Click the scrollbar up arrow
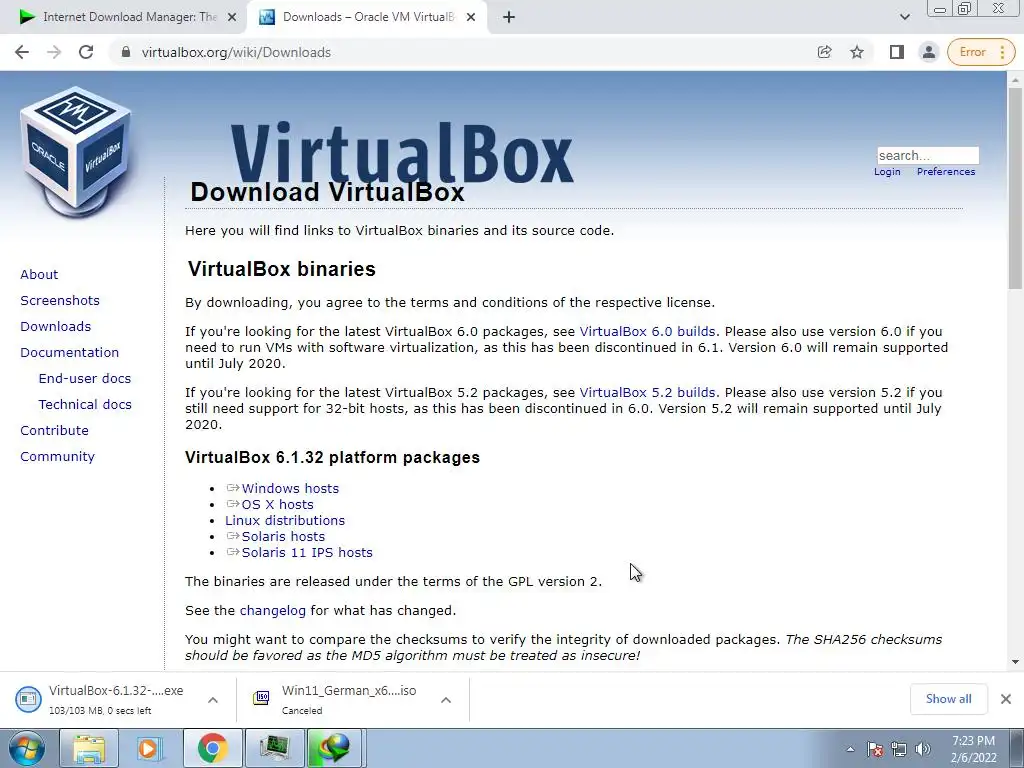 coord(1015,78)
